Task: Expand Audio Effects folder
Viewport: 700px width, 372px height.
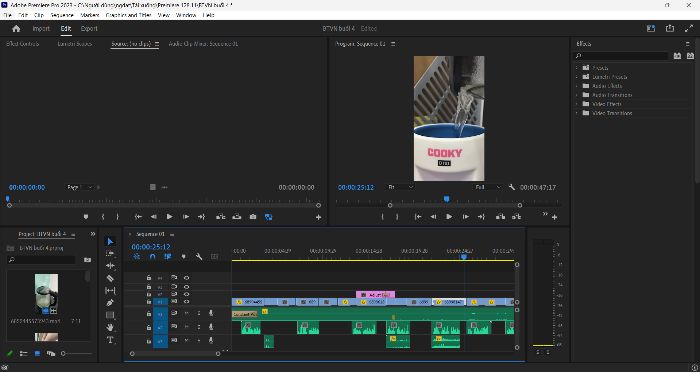Action: point(576,86)
